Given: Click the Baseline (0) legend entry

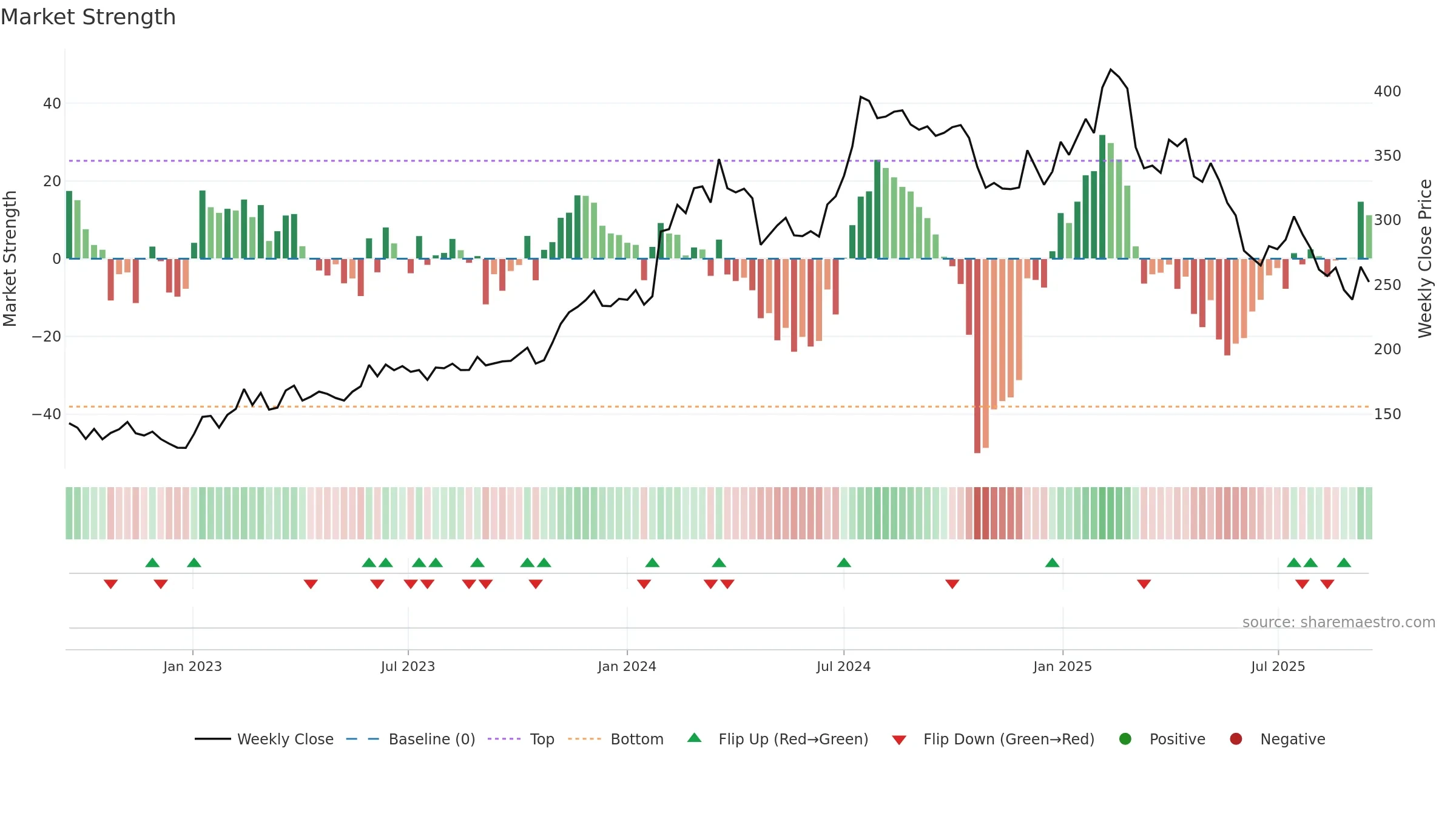Looking at the screenshot, I should pos(411,739).
